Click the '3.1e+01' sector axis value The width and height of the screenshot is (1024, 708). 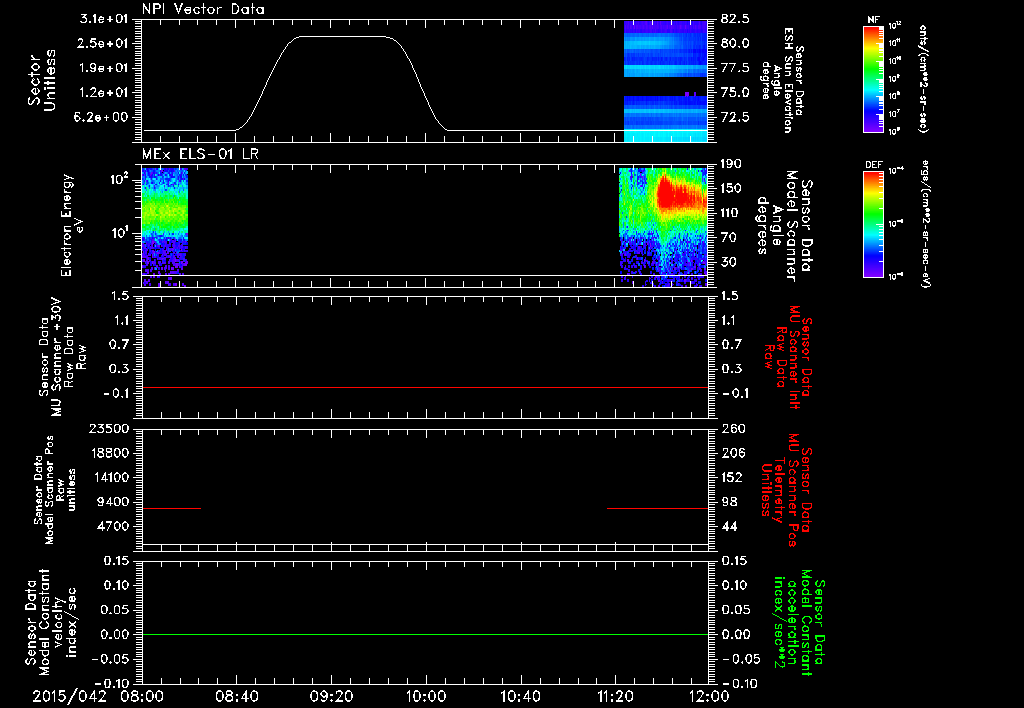pos(104,19)
